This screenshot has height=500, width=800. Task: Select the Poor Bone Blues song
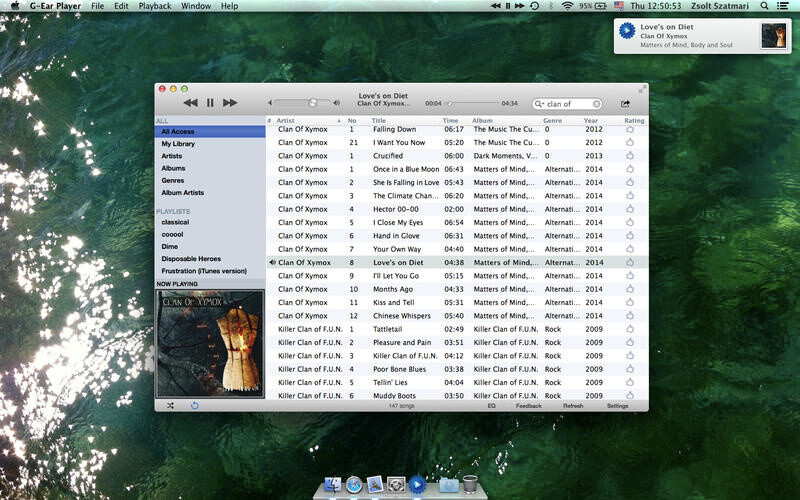tap(457, 369)
